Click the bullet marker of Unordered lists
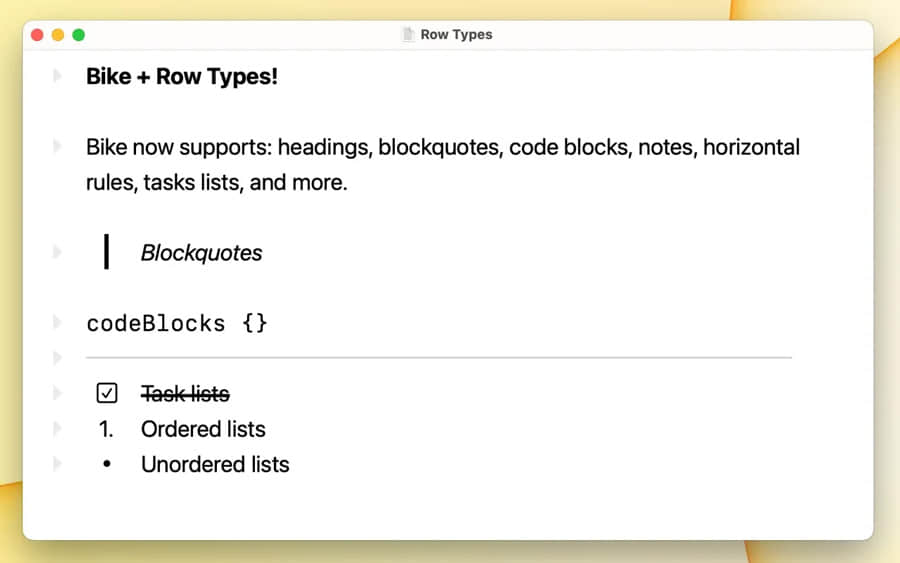Screen dimensions: 900x563 tap(107, 465)
